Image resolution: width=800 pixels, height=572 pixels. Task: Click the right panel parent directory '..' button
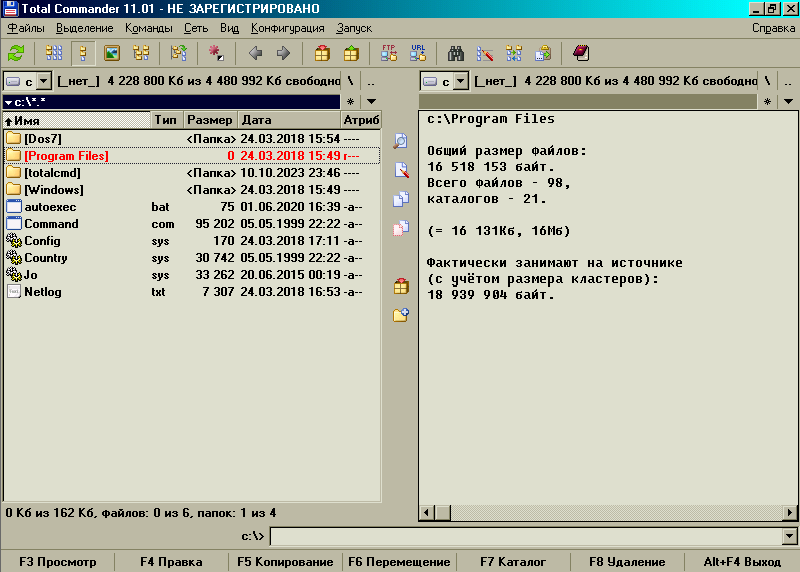coord(788,82)
